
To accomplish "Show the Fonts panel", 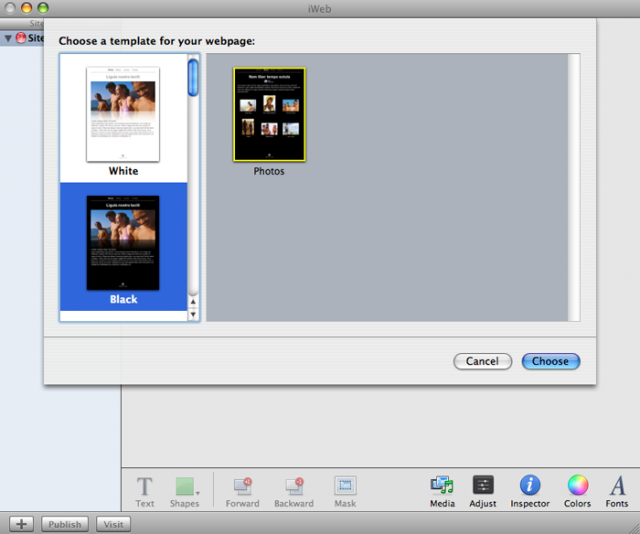I will 617,492.
